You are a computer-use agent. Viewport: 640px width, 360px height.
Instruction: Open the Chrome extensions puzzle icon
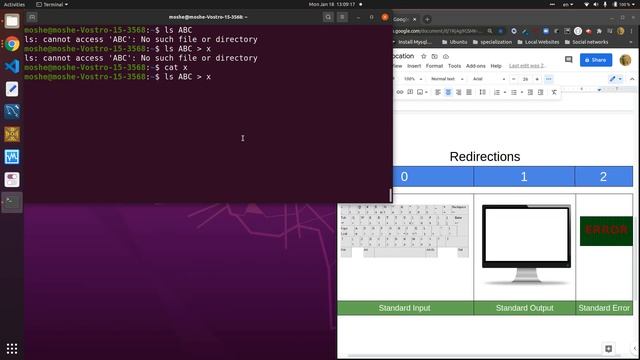click(599, 31)
